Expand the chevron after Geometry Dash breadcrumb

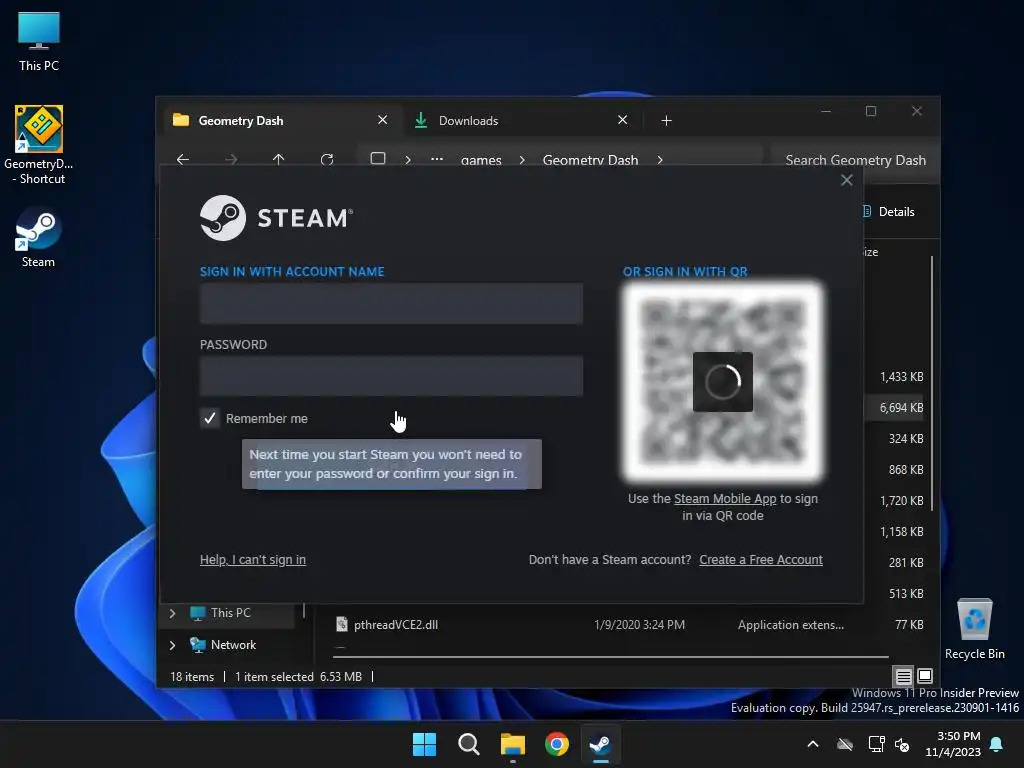coord(660,160)
